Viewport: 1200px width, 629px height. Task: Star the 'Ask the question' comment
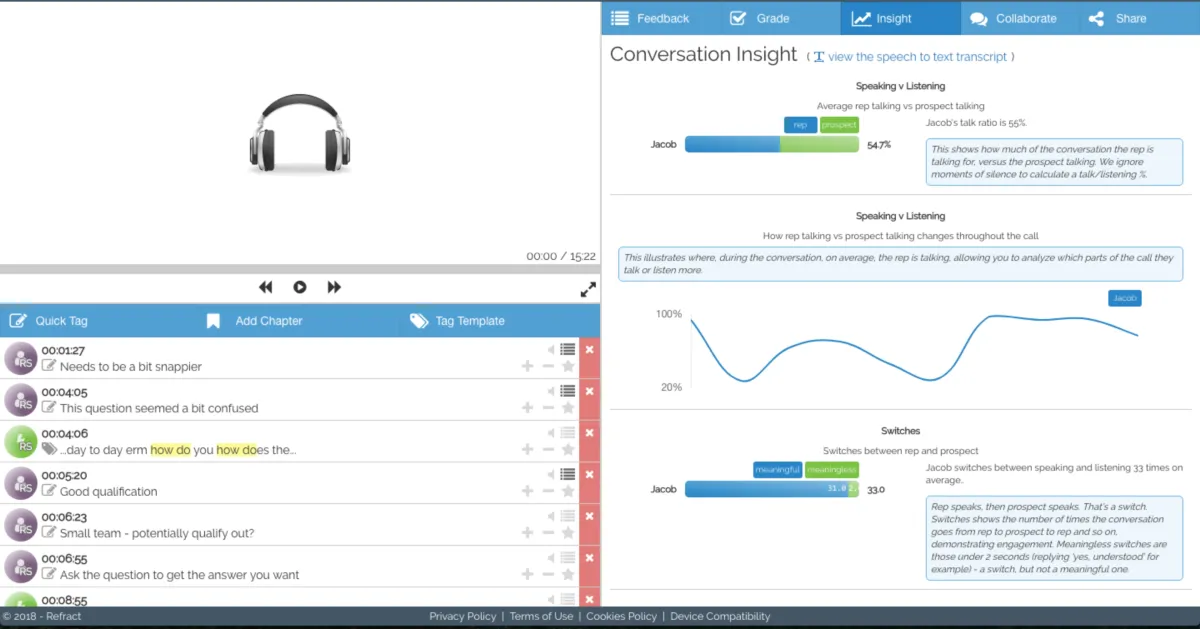click(568, 575)
